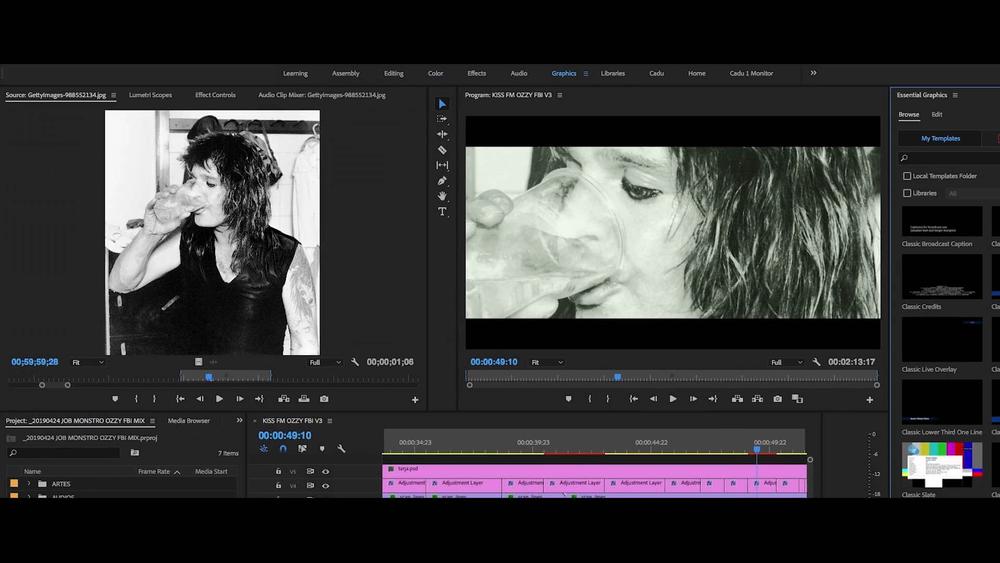Viewport: 1000px width, 563px height.
Task: Select the Slip tool
Action: point(442,165)
